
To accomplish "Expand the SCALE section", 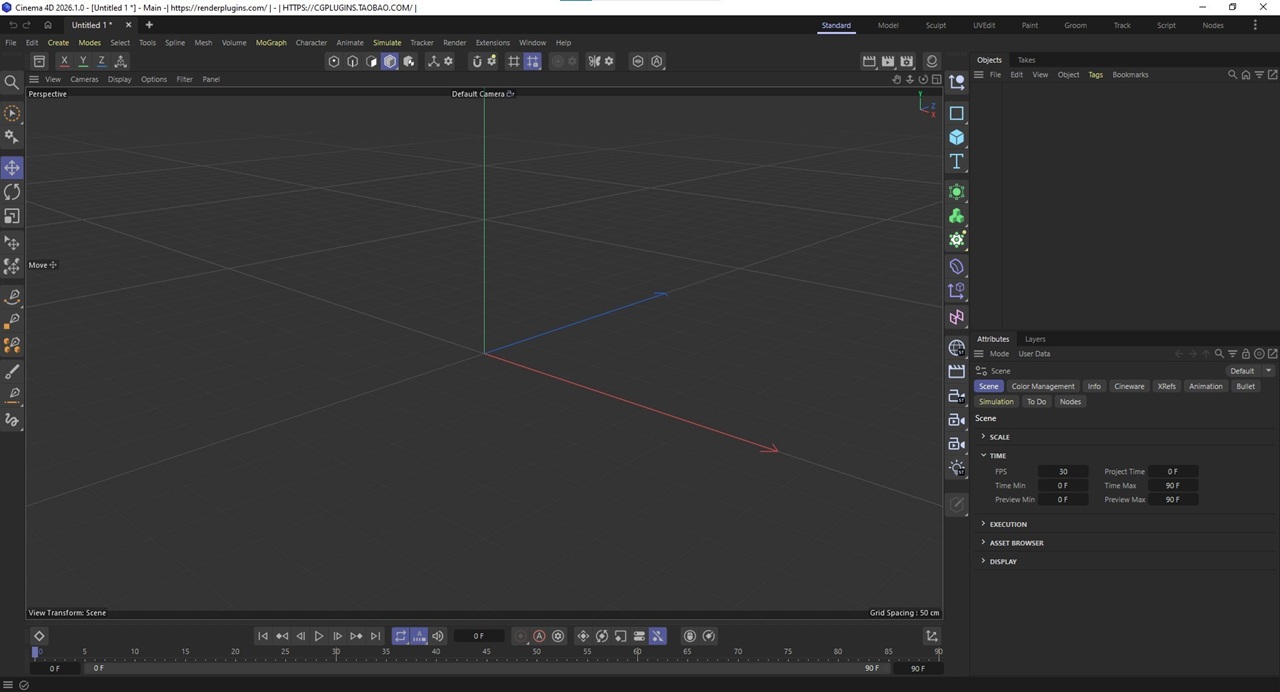I will pyautogui.click(x=999, y=437).
